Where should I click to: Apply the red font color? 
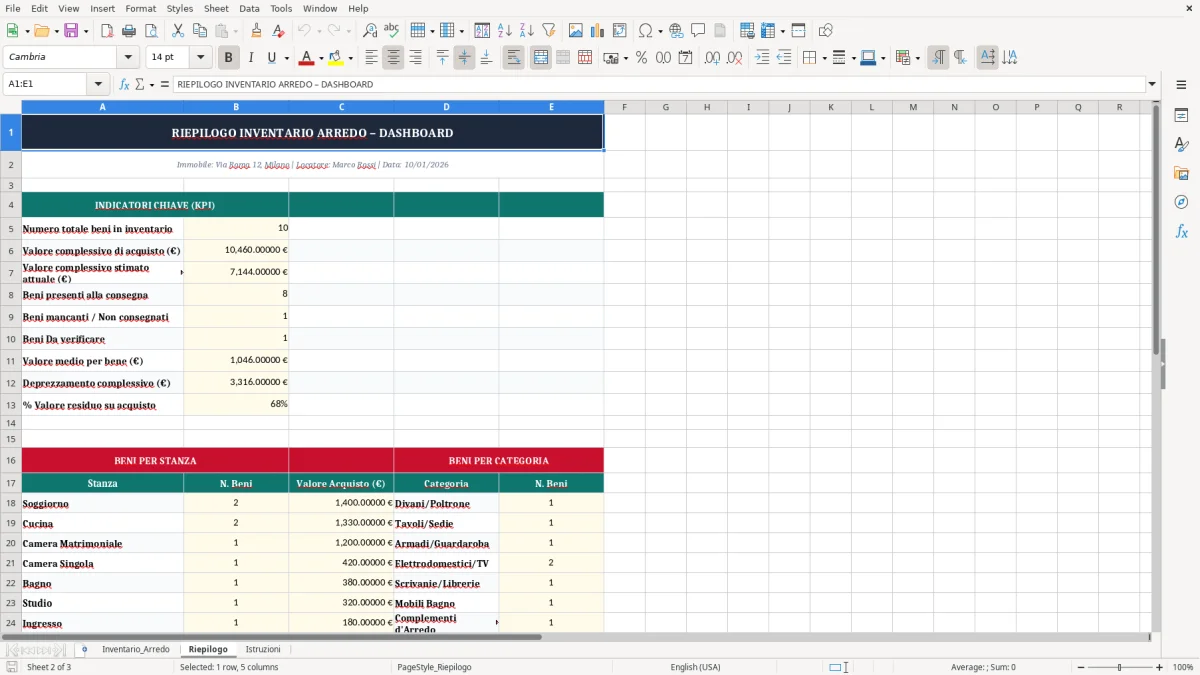(307, 58)
